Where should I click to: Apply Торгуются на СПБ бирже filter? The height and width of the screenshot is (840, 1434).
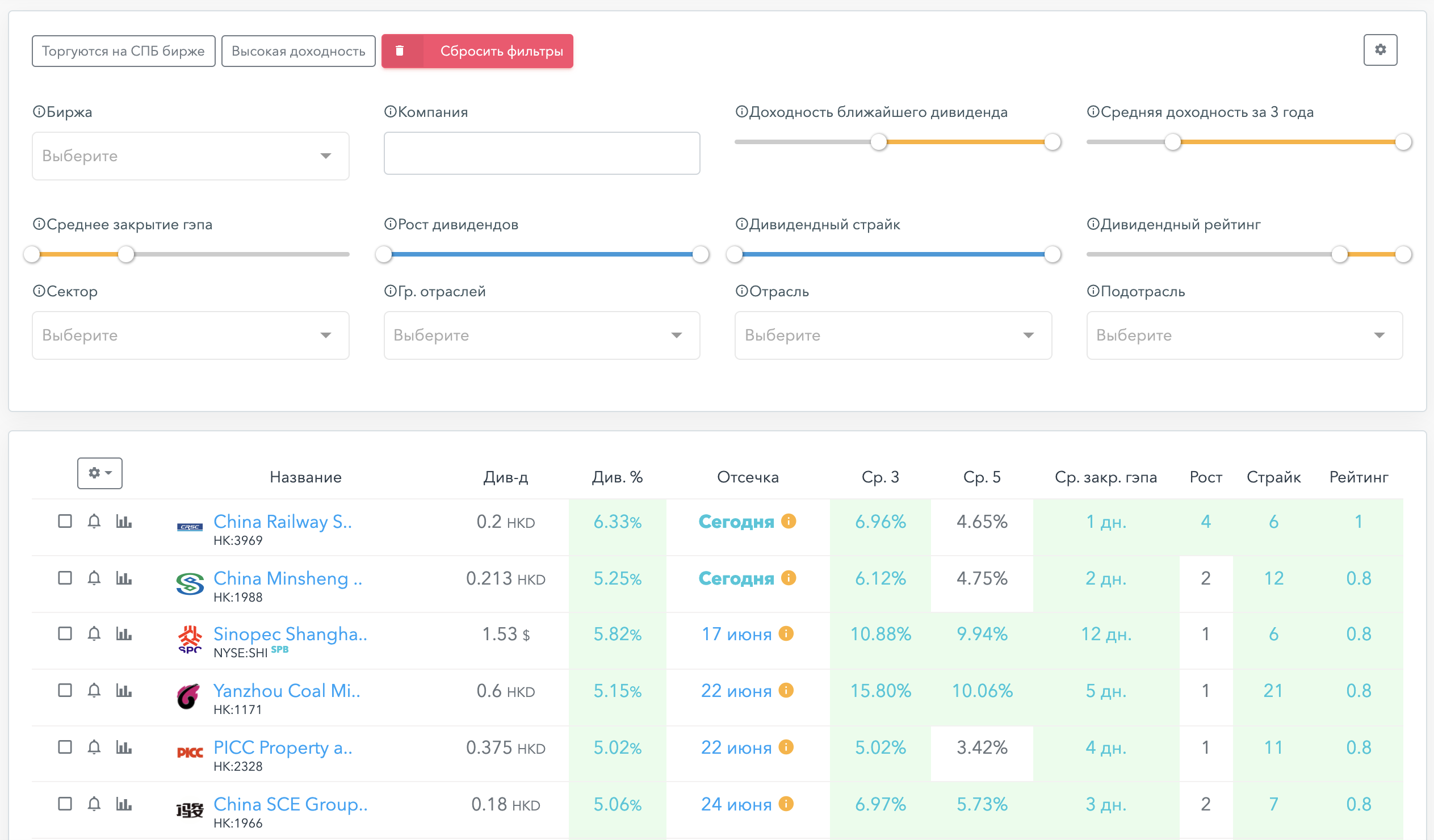coord(124,51)
